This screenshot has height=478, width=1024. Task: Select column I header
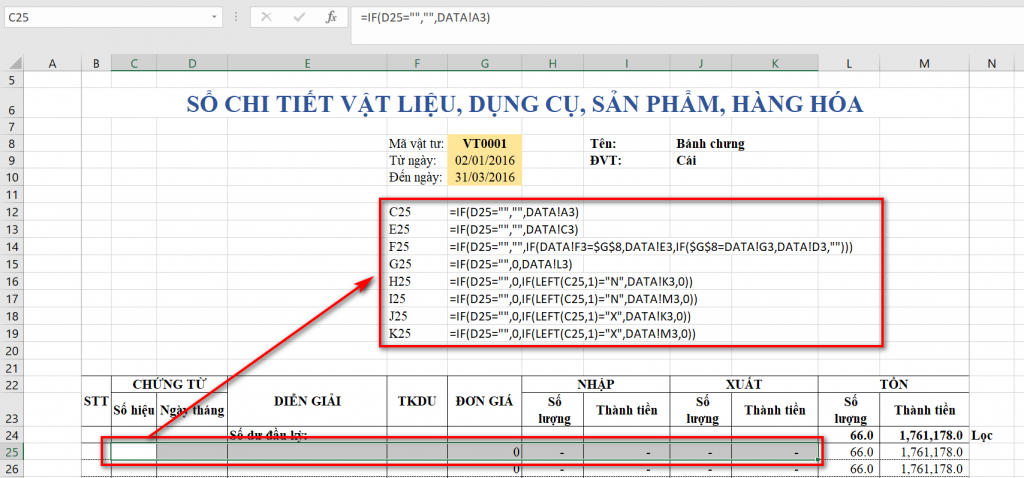(627, 63)
